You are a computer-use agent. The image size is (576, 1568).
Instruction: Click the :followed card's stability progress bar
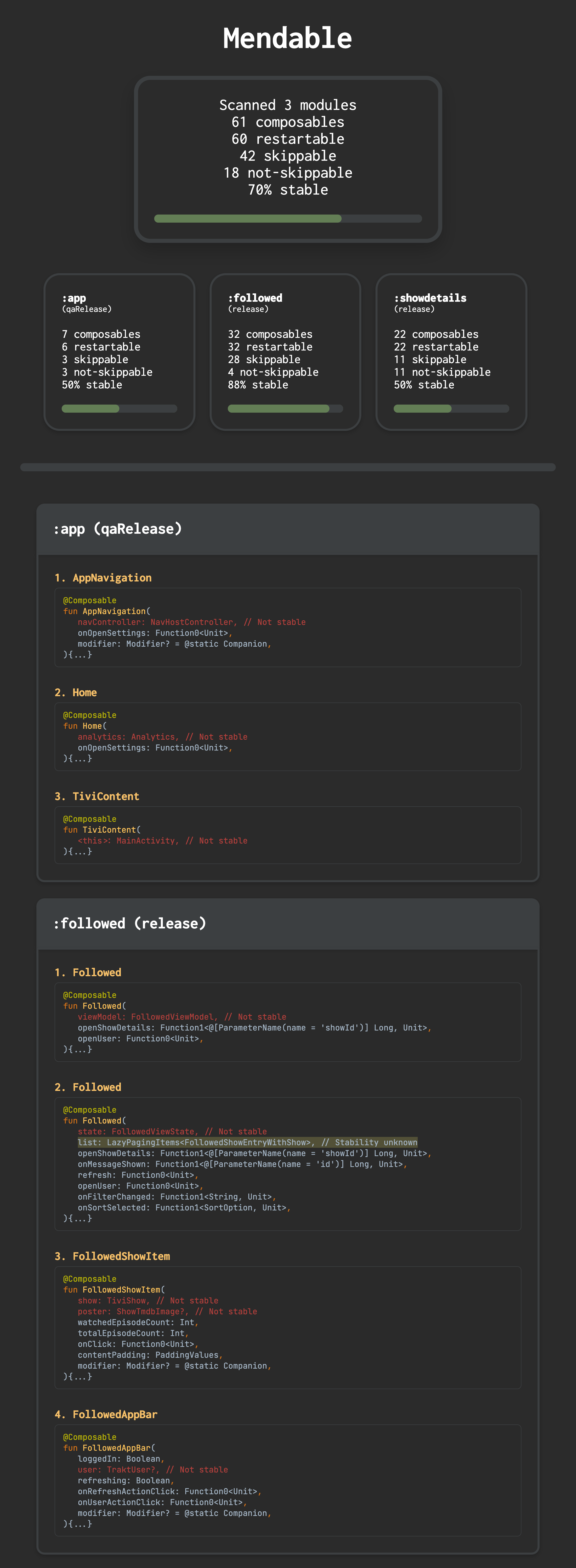coord(285,408)
